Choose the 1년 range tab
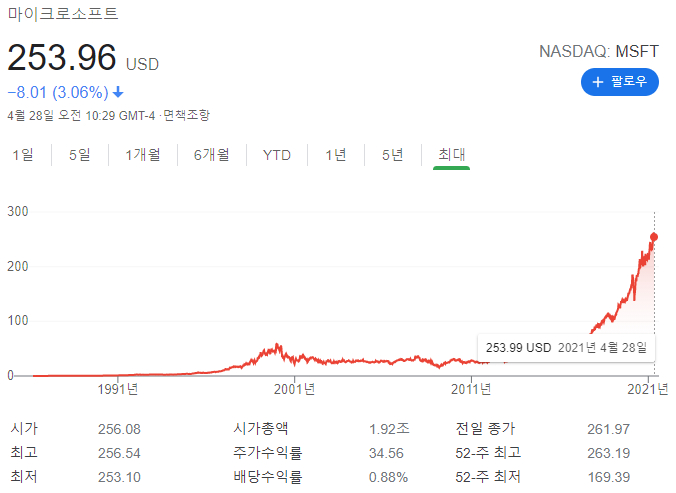The width and height of the screenshot is (676, 493). click(x=336, y=155)
